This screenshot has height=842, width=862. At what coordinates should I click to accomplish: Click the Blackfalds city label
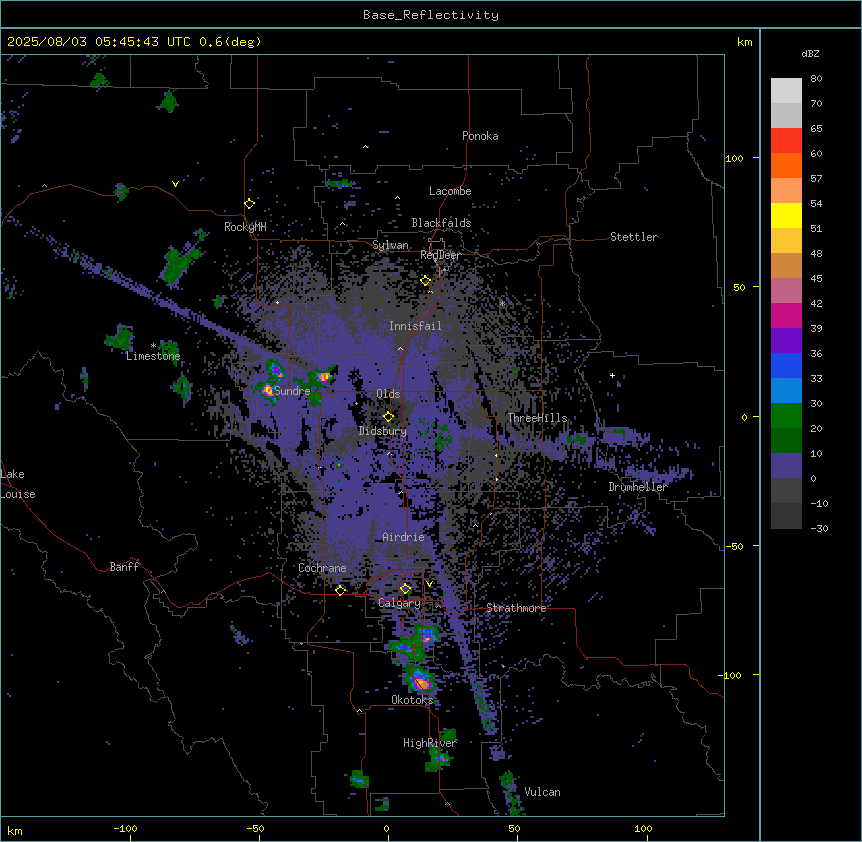[x=441, y=223]
